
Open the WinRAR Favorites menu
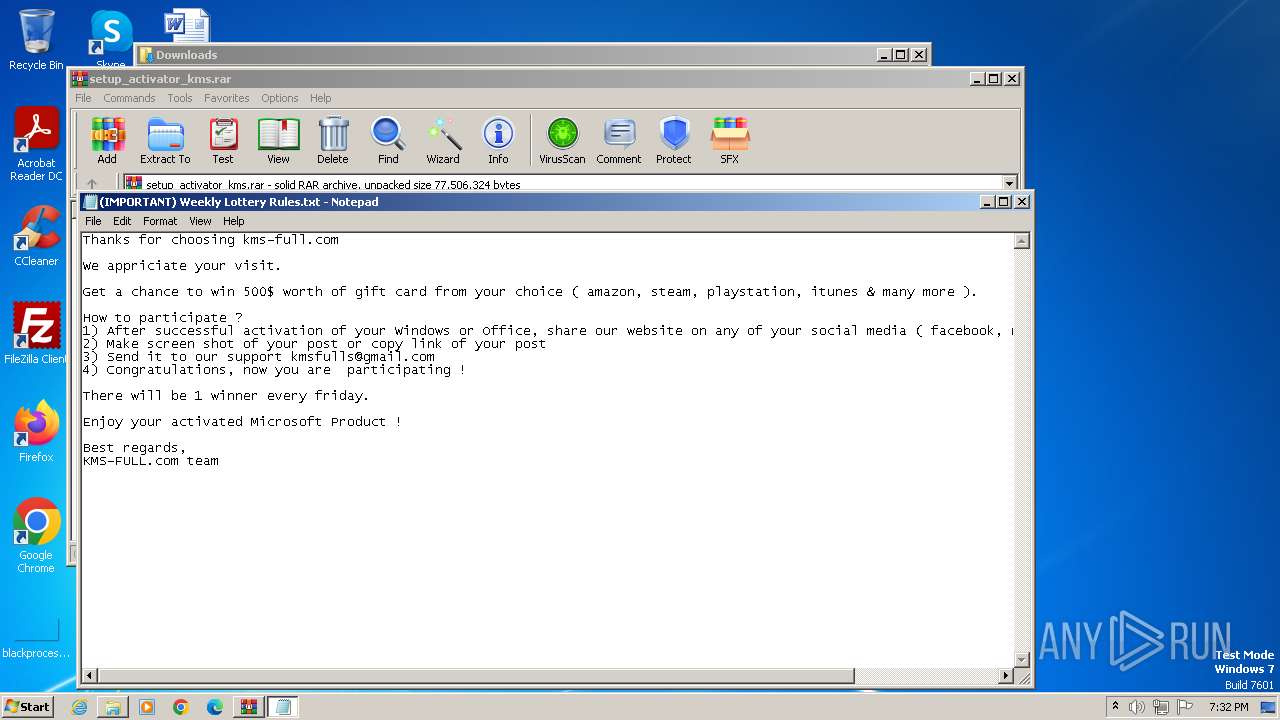click(227, 98)
